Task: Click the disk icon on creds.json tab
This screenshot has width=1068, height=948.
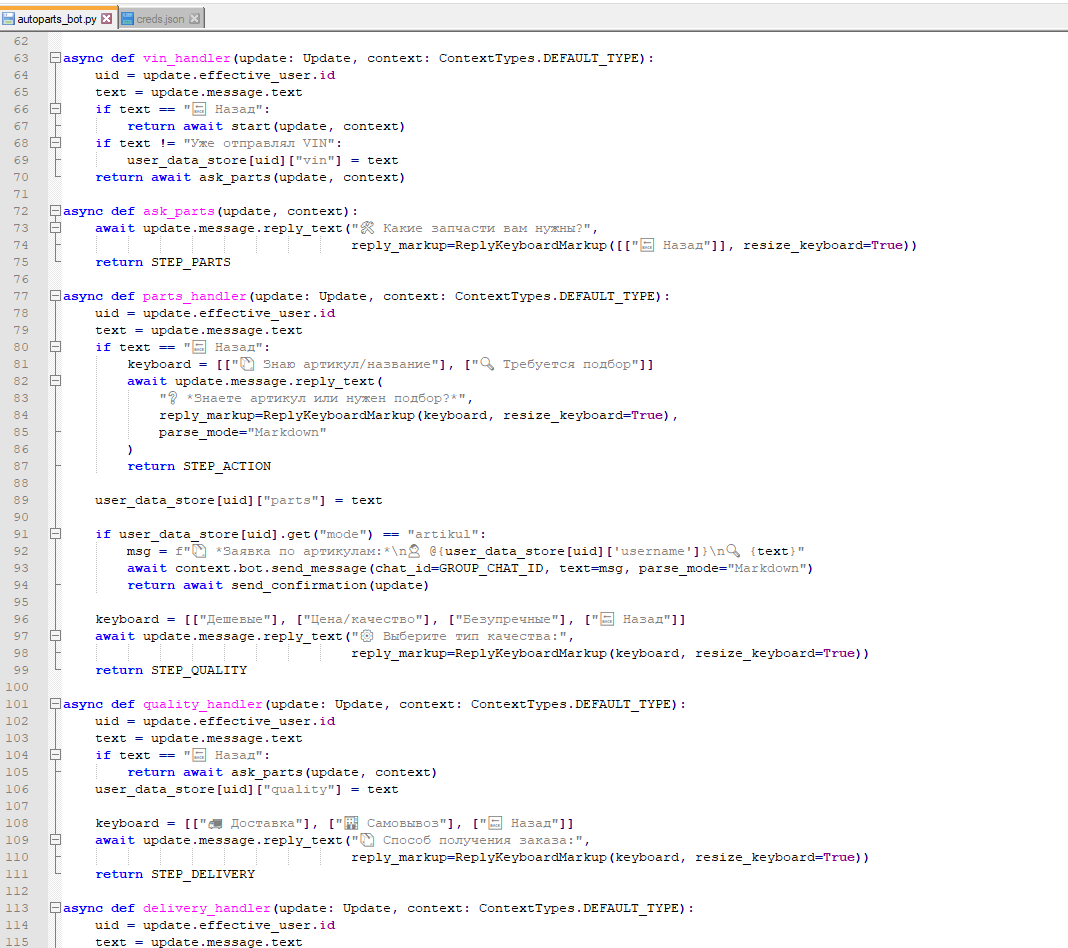Action: 127,18
